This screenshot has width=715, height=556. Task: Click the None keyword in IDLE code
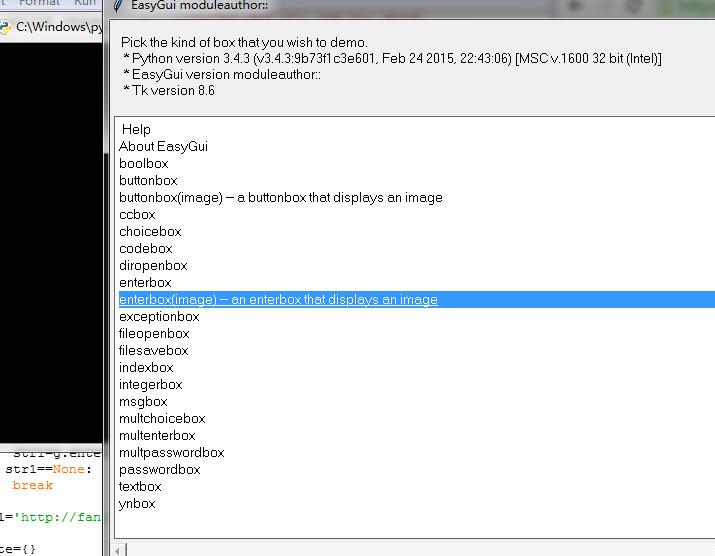pos(69,469)
